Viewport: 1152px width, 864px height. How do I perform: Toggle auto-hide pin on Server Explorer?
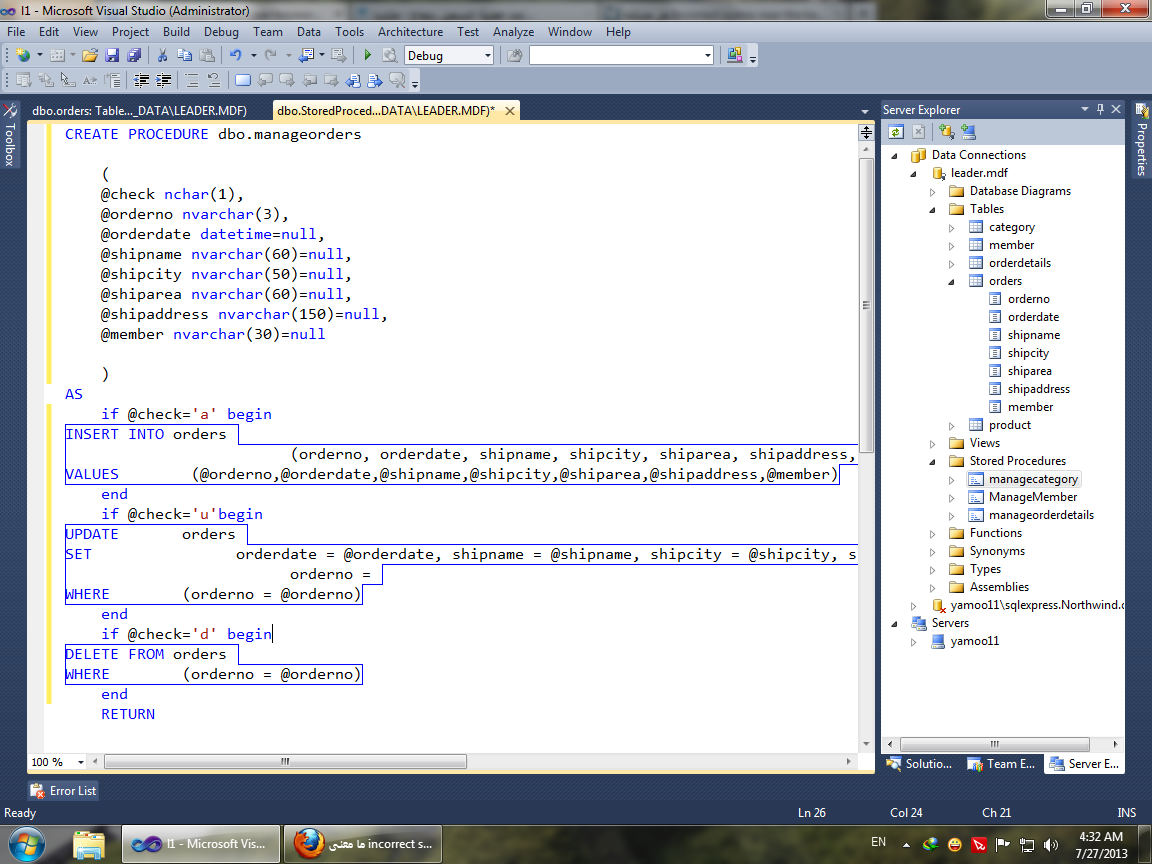[x=1100, y=109]
